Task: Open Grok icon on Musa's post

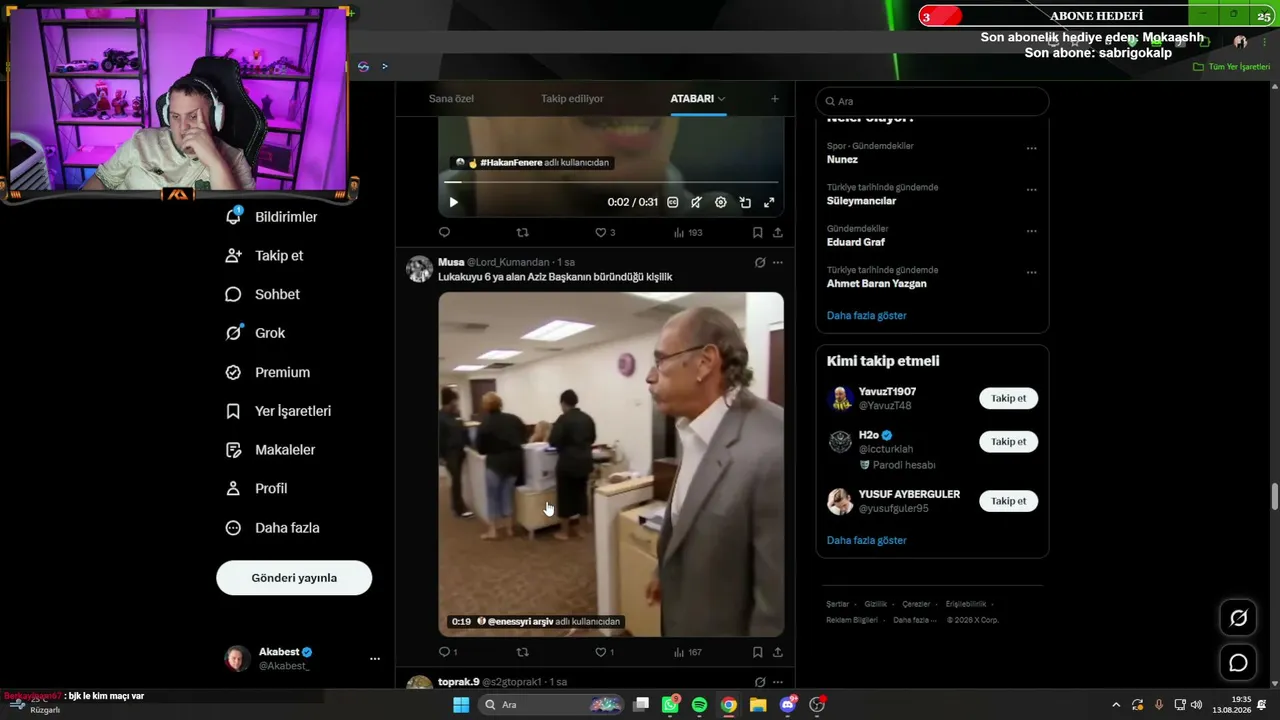Action: pyautogui.click(x=760, y=263)
